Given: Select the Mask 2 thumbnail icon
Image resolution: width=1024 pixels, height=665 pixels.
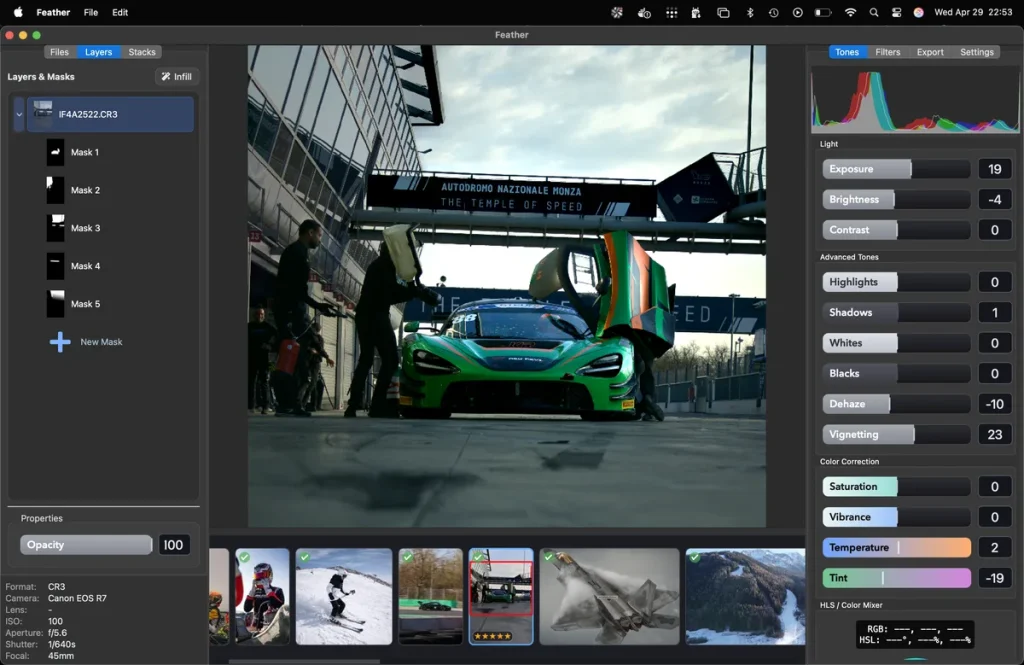Looking at the screenshot, I should [56, 190].
